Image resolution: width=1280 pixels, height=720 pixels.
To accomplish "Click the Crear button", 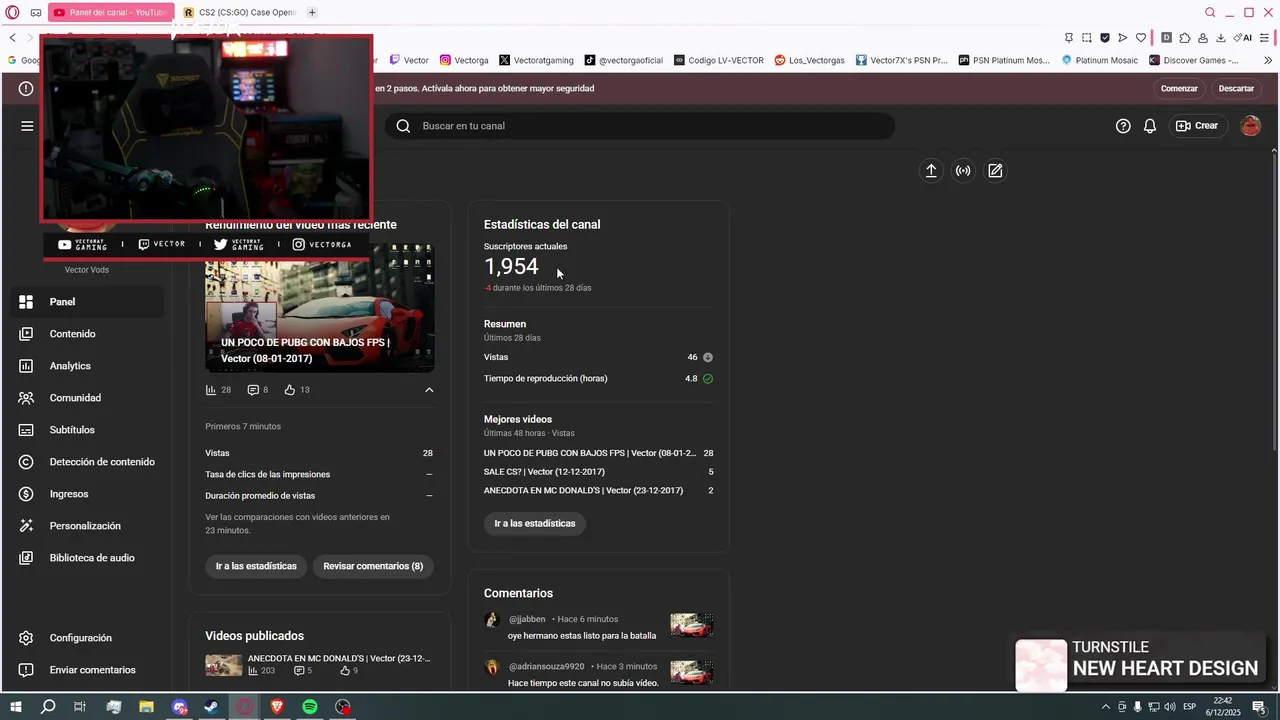I will pyautogui.click(x=1197, y=126).
